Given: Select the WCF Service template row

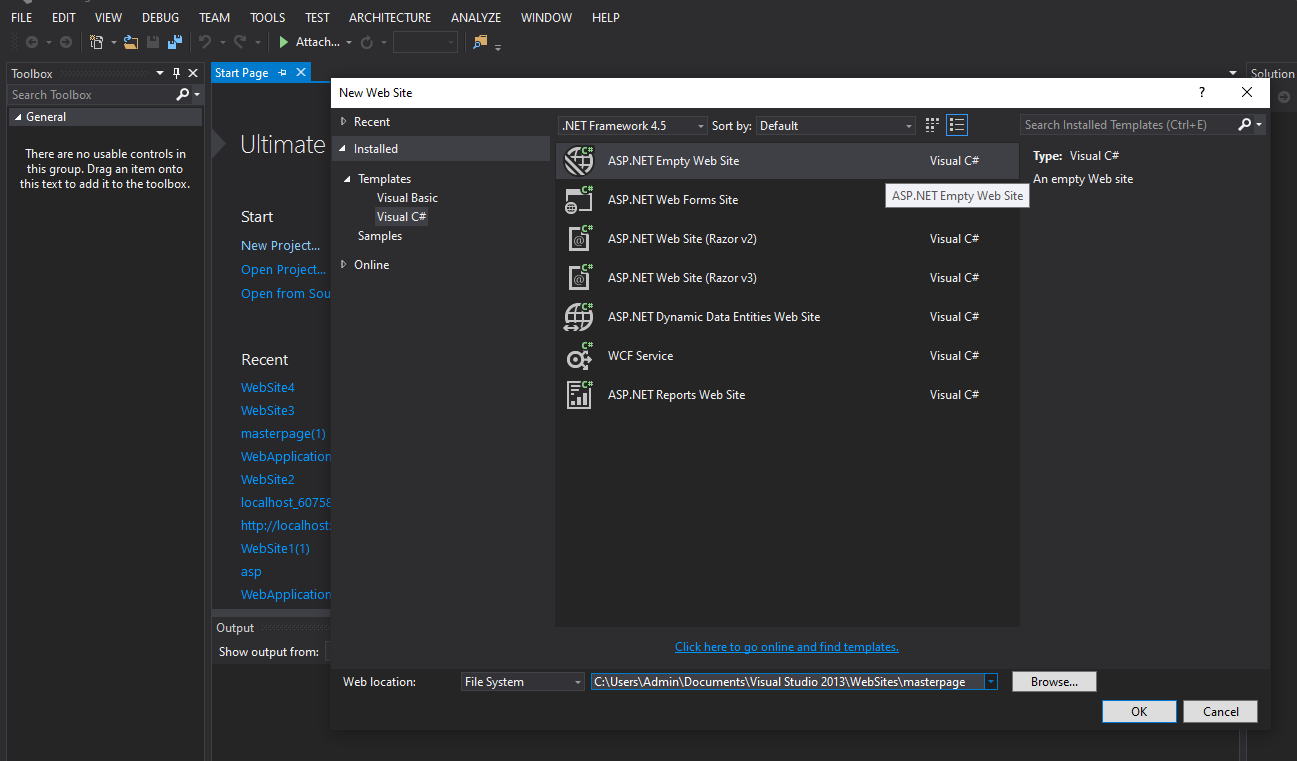Looking at the screenshot, I should 787,356.
